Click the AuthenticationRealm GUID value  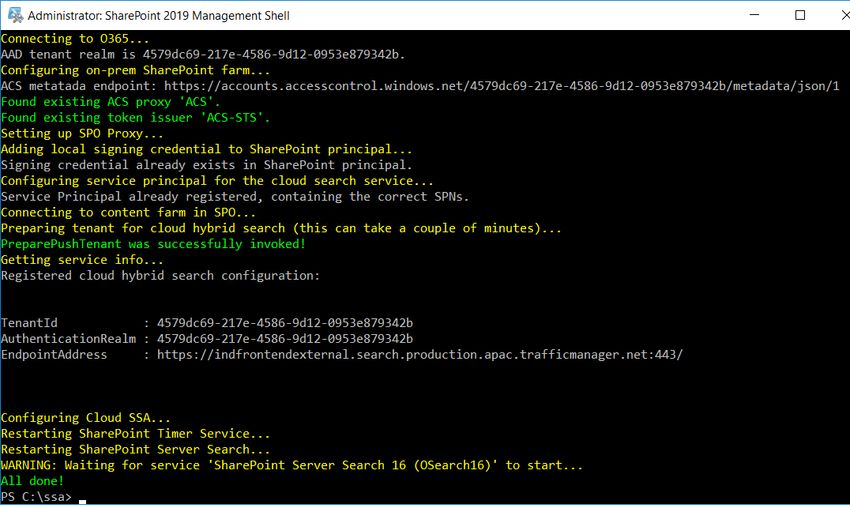tap(285, 339)
